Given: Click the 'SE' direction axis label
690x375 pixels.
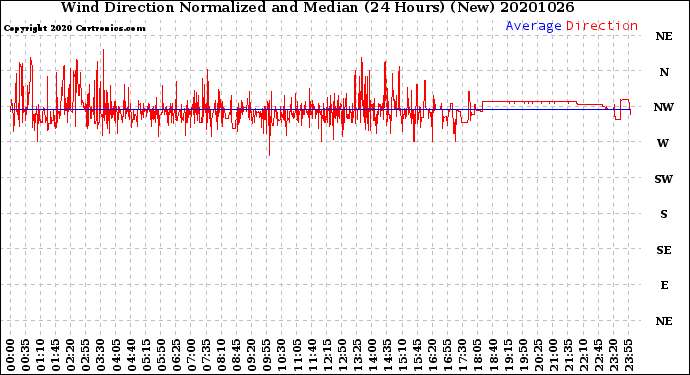Looking at the screenshot, I should click(664, 250).
